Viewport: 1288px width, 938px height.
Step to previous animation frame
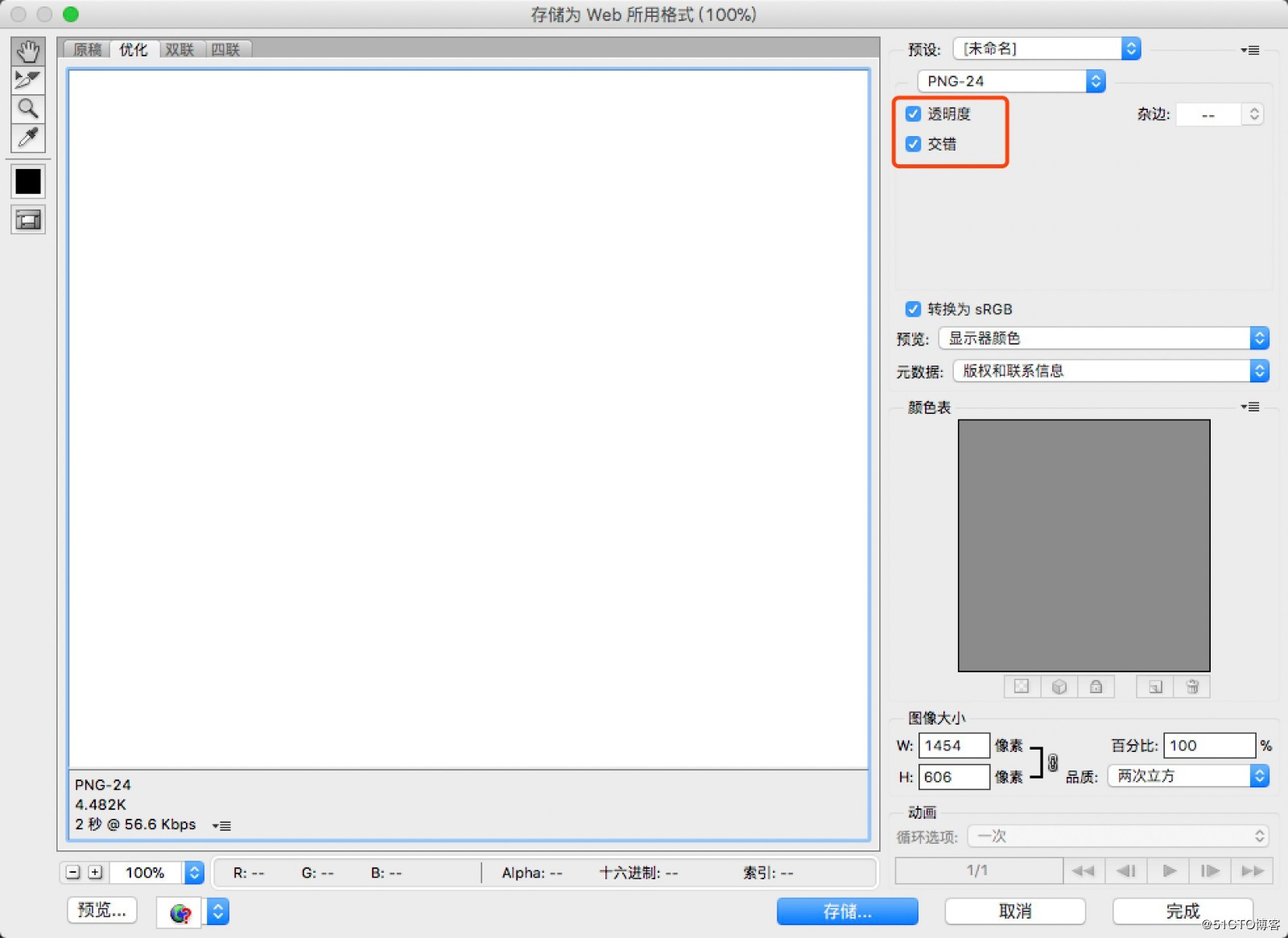[1125, 870]
